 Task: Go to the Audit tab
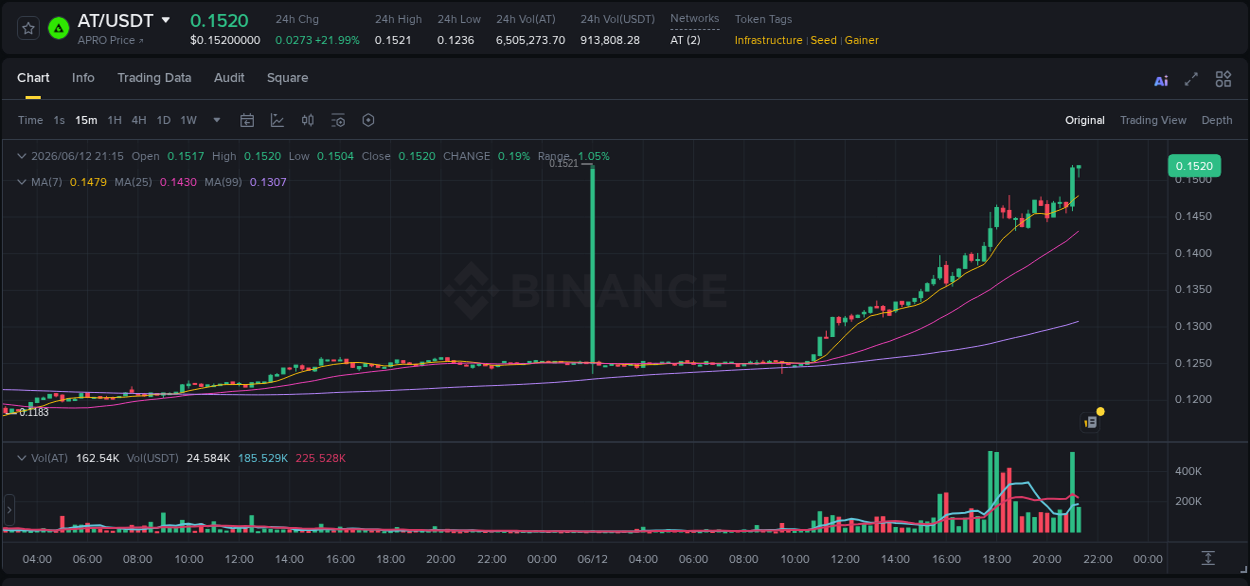pos(229,78)
